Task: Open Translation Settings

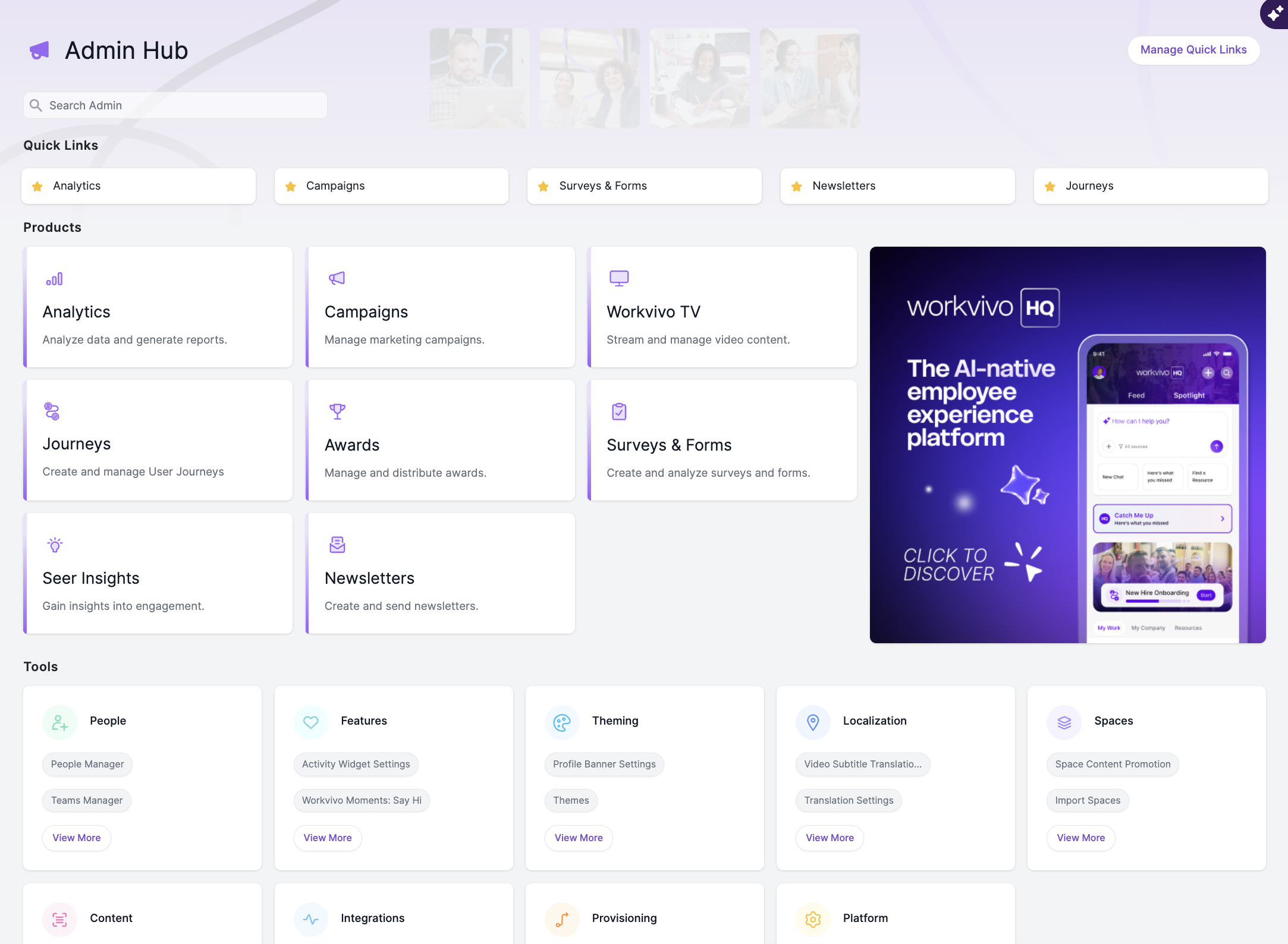Action: (849, 801)
